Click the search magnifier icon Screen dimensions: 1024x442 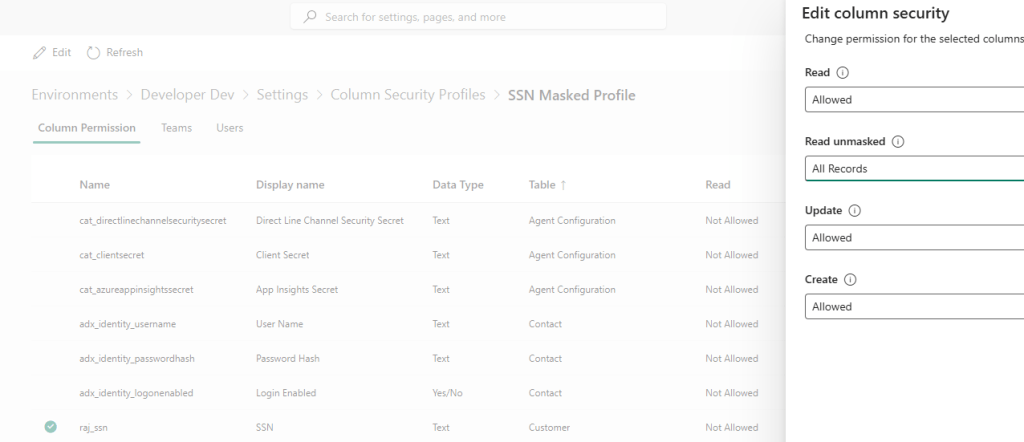point(310,17)
